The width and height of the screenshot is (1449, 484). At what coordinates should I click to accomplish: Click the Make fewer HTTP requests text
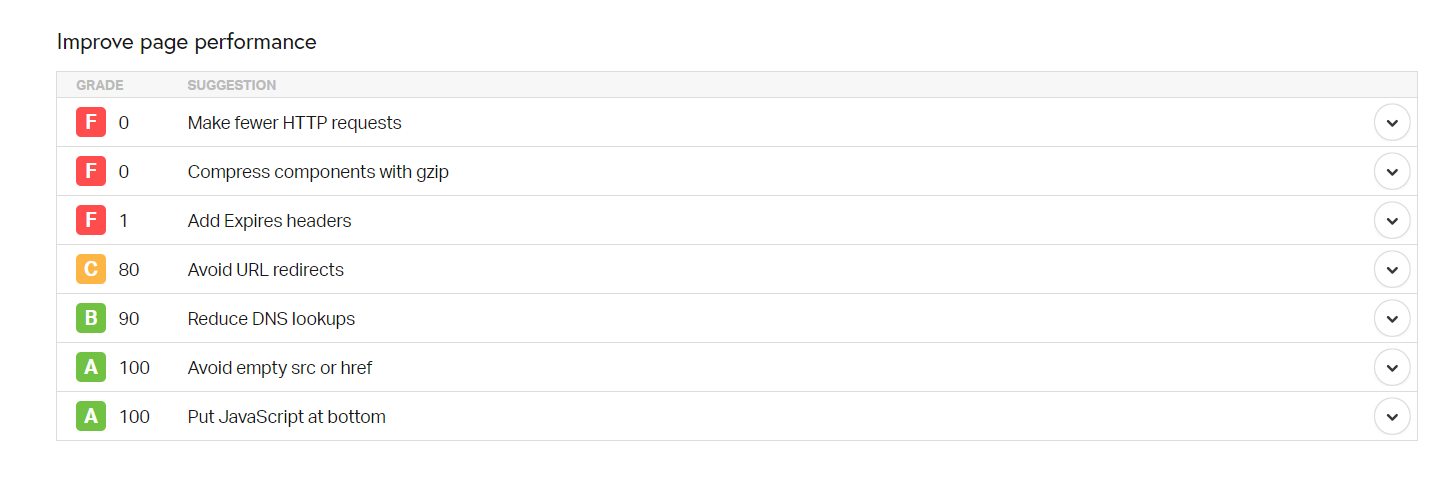coord(294,123)
